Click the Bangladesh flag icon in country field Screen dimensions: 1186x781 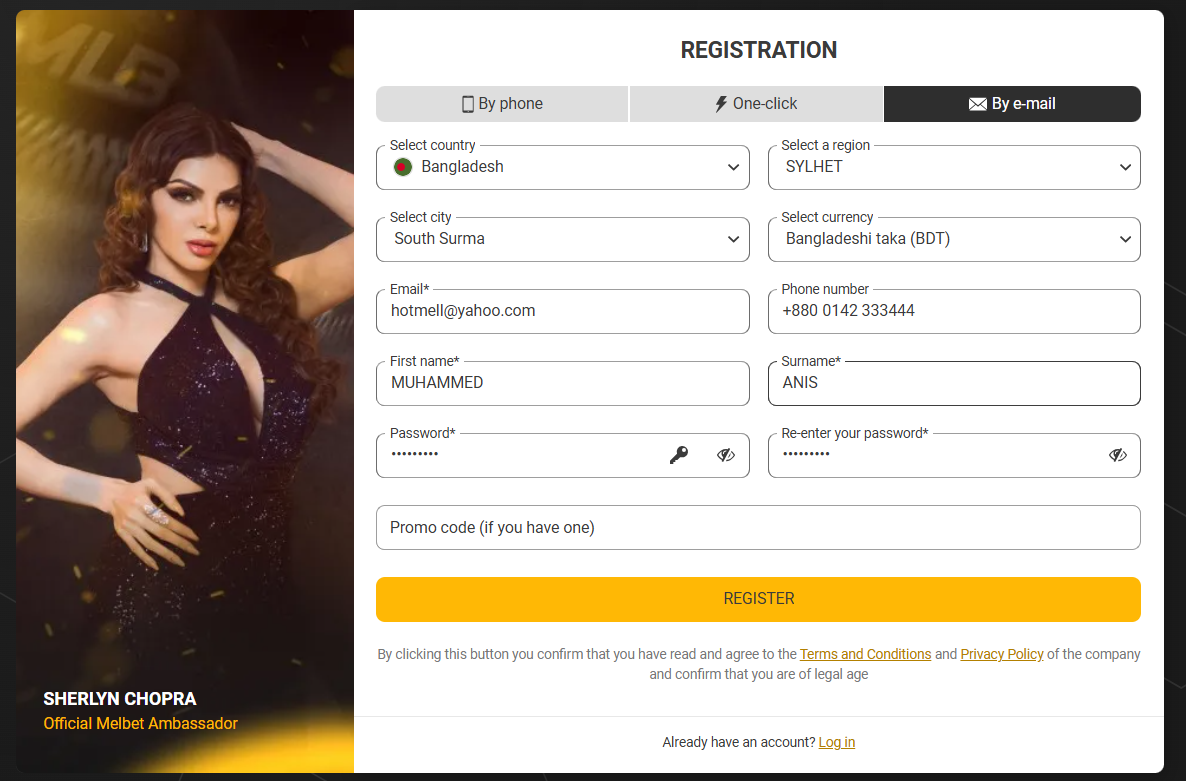coord(402,167)
